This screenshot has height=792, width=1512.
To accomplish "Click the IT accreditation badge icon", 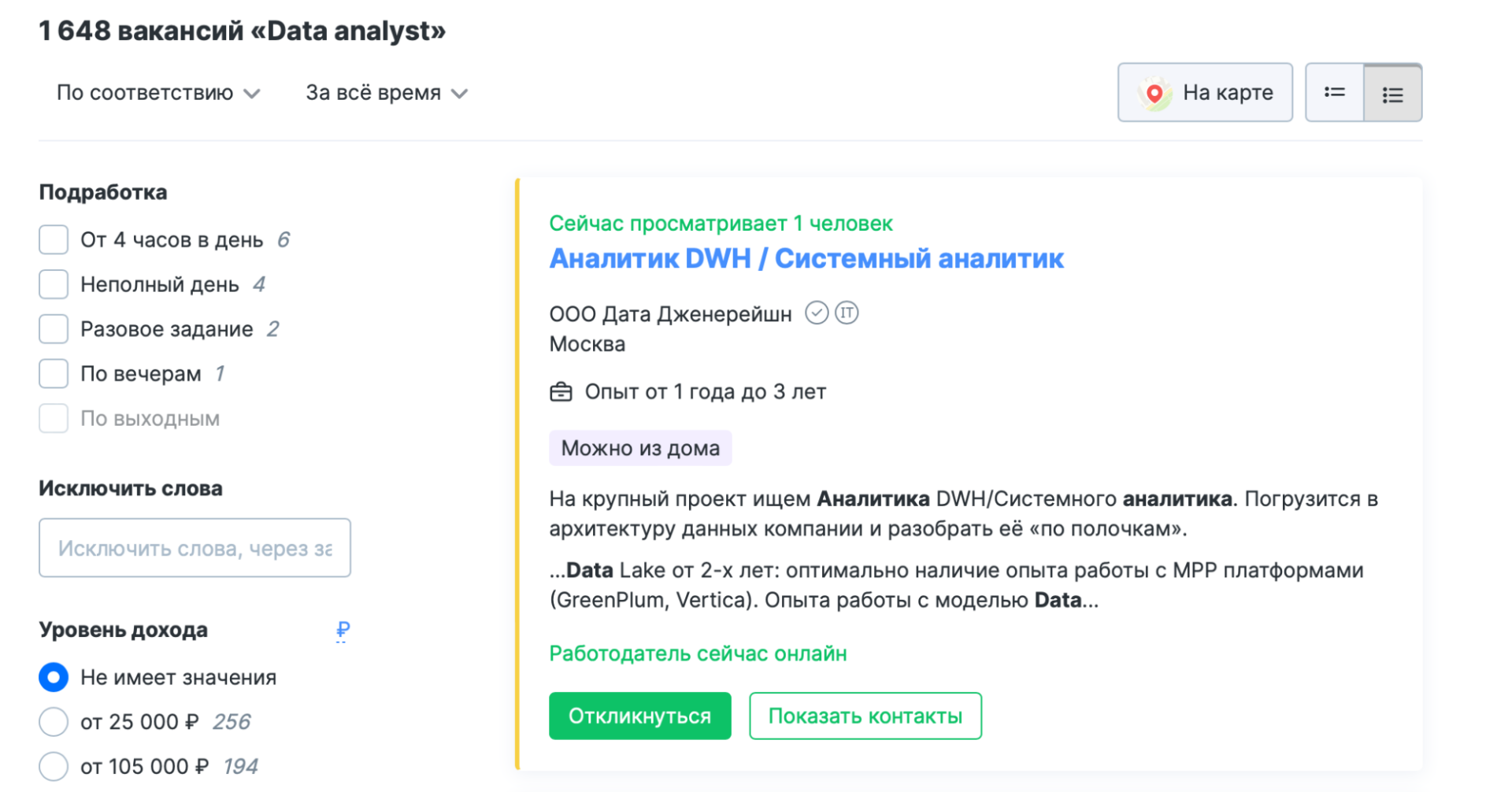I will [x=848, y=313].
